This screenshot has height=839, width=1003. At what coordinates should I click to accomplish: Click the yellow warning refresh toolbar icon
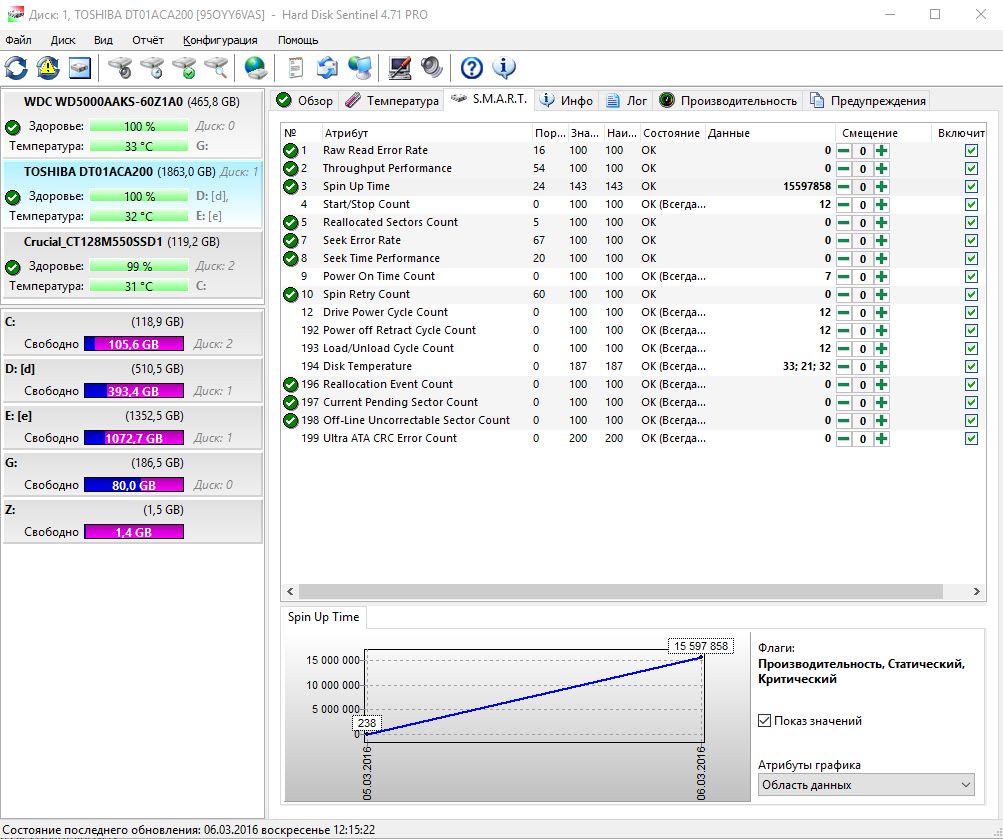point(48,68)
